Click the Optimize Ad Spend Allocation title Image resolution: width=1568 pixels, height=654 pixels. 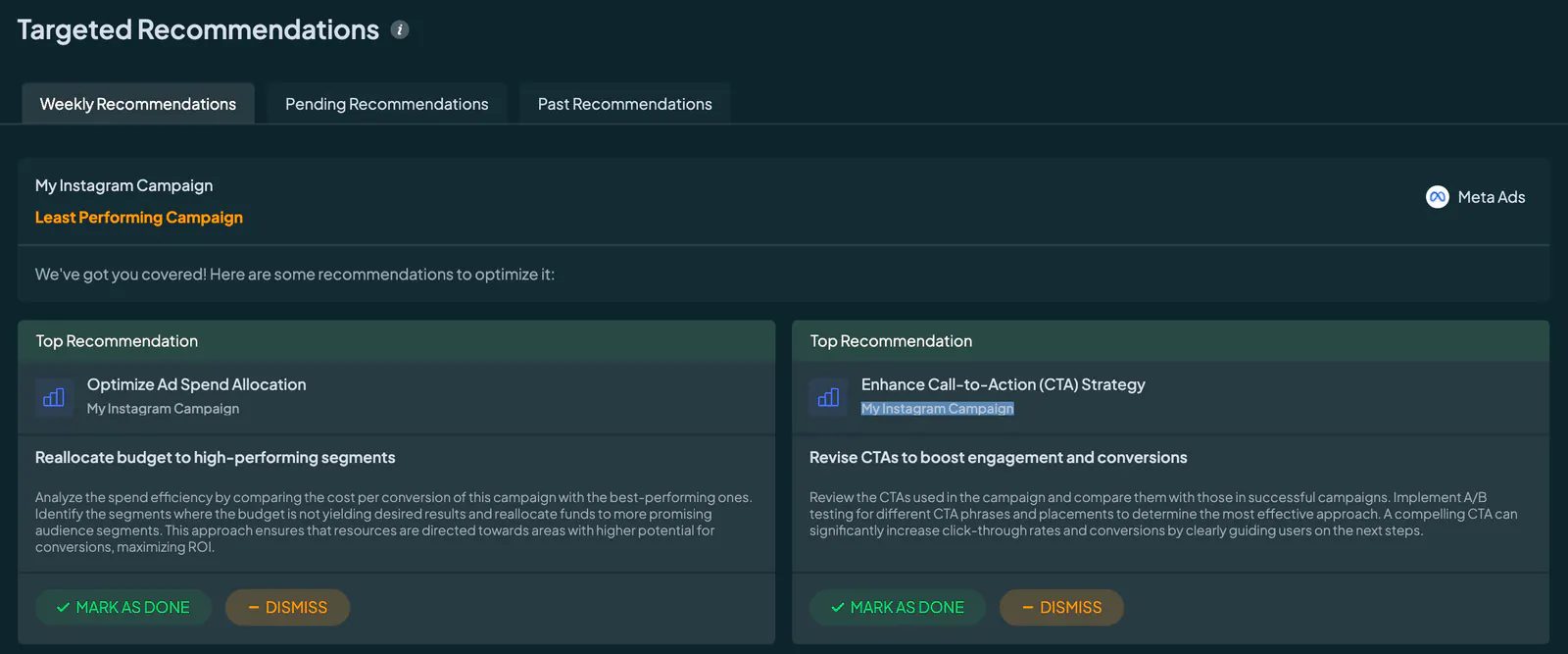(197, 384)
